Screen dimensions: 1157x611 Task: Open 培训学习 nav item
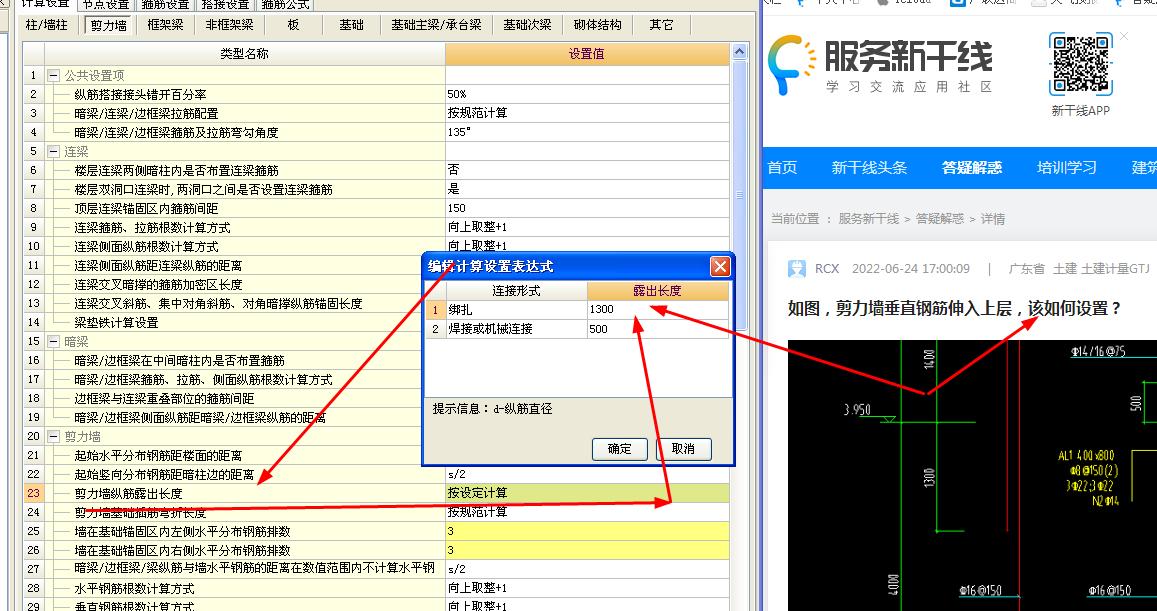coord(1066,168)
